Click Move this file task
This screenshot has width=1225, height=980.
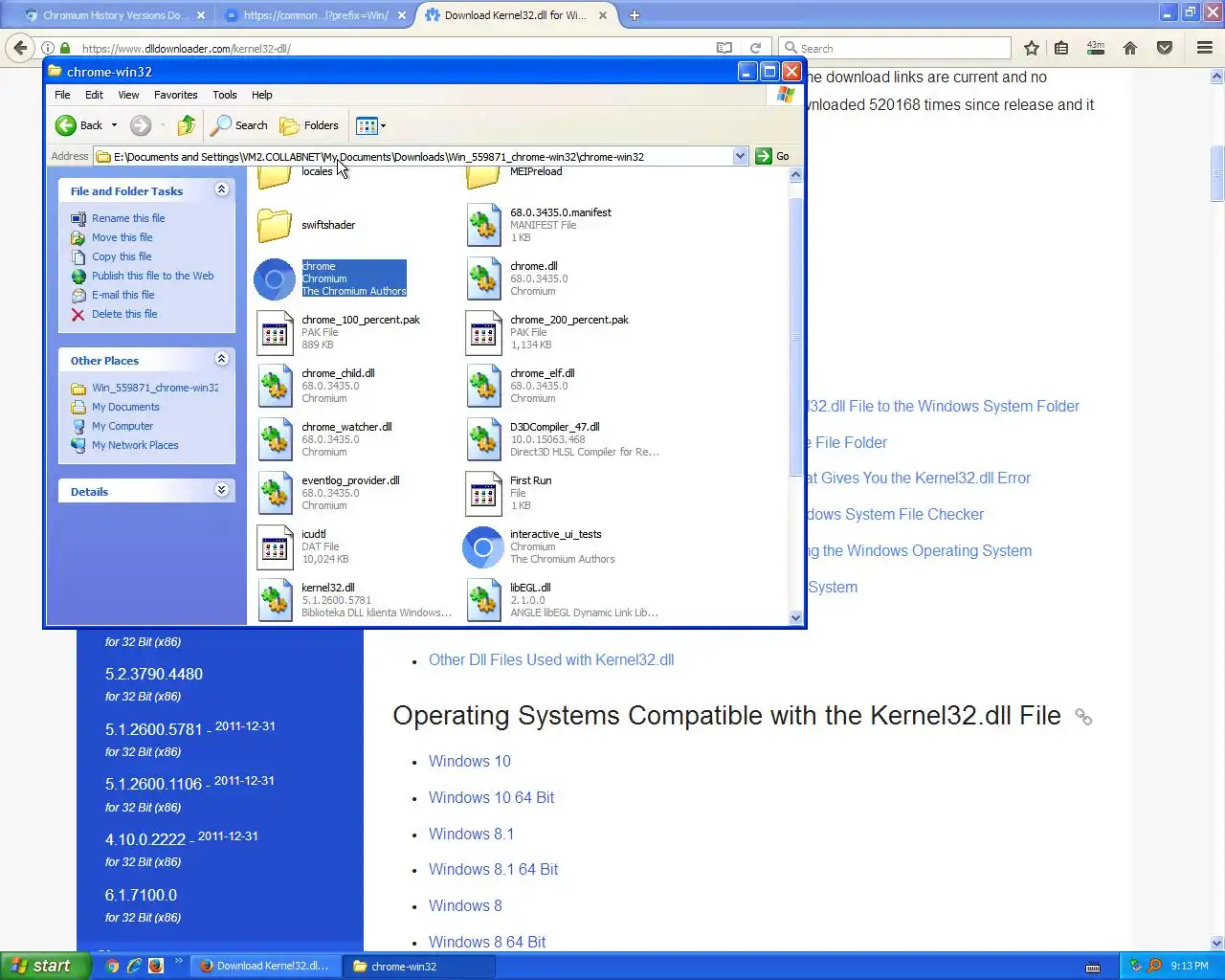coord(122,237)
